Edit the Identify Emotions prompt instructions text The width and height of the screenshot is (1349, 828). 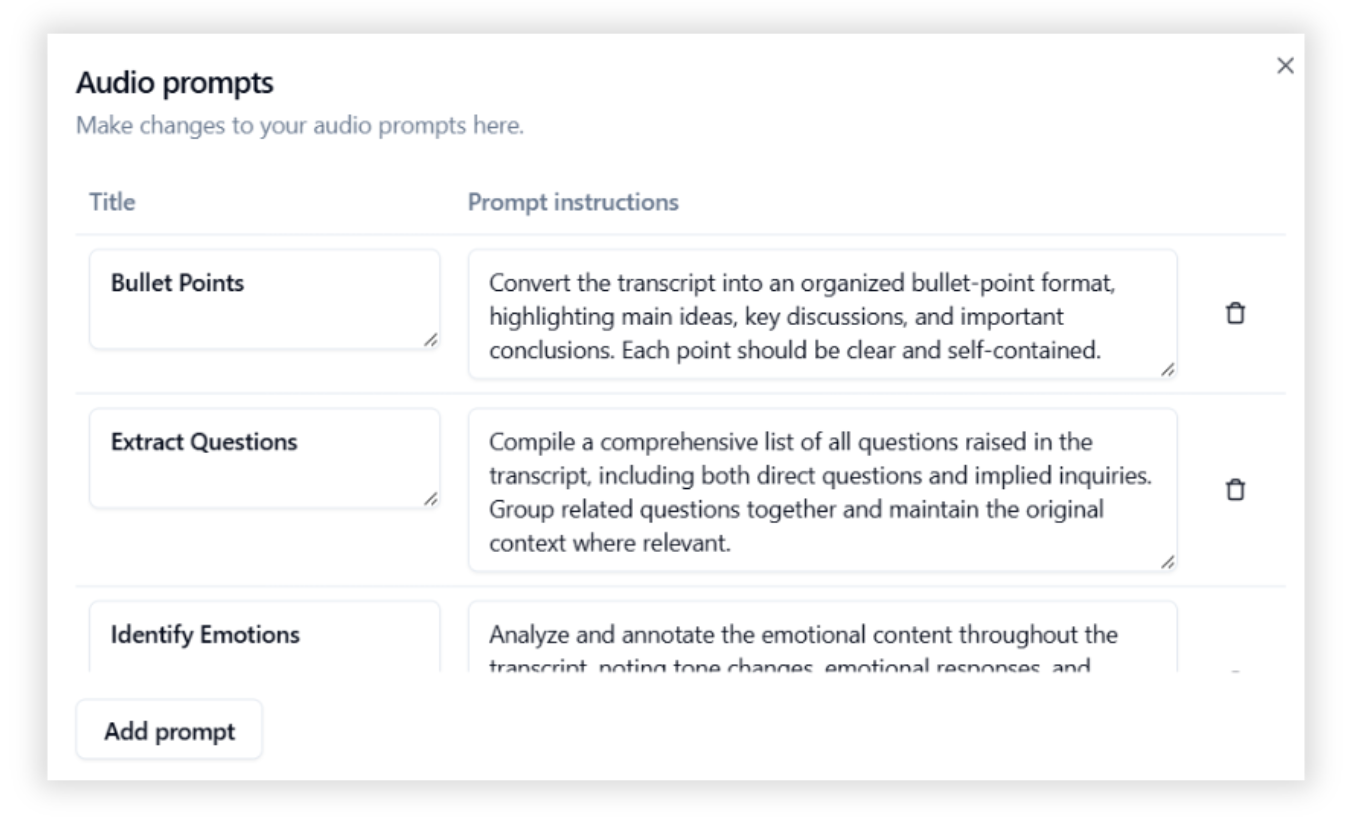pyautogui.click(x=823, y=636)
